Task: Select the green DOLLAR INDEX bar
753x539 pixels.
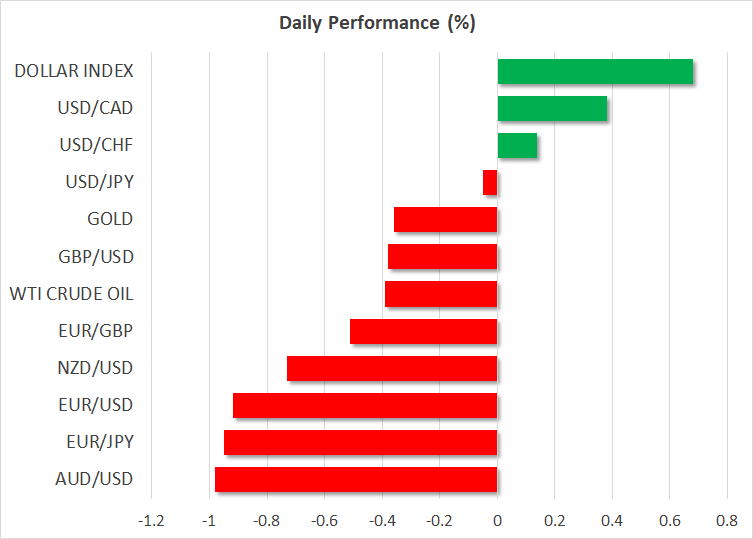Action: pos(595,71)
